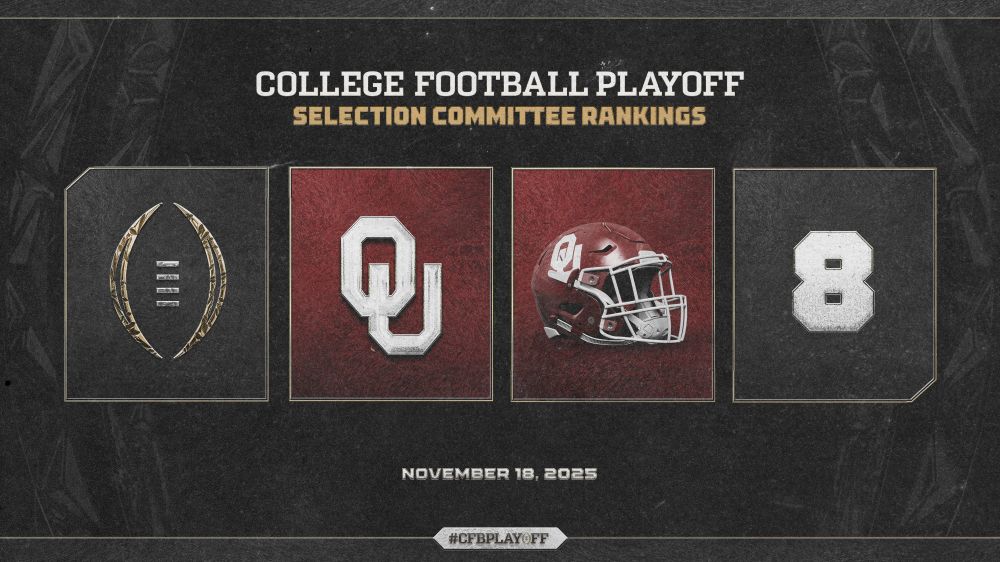The width and height of the screenshot is (1000, 562).
Task: Click the NOVEMBER 18, 2025 date text
Action: pos(499,474)
